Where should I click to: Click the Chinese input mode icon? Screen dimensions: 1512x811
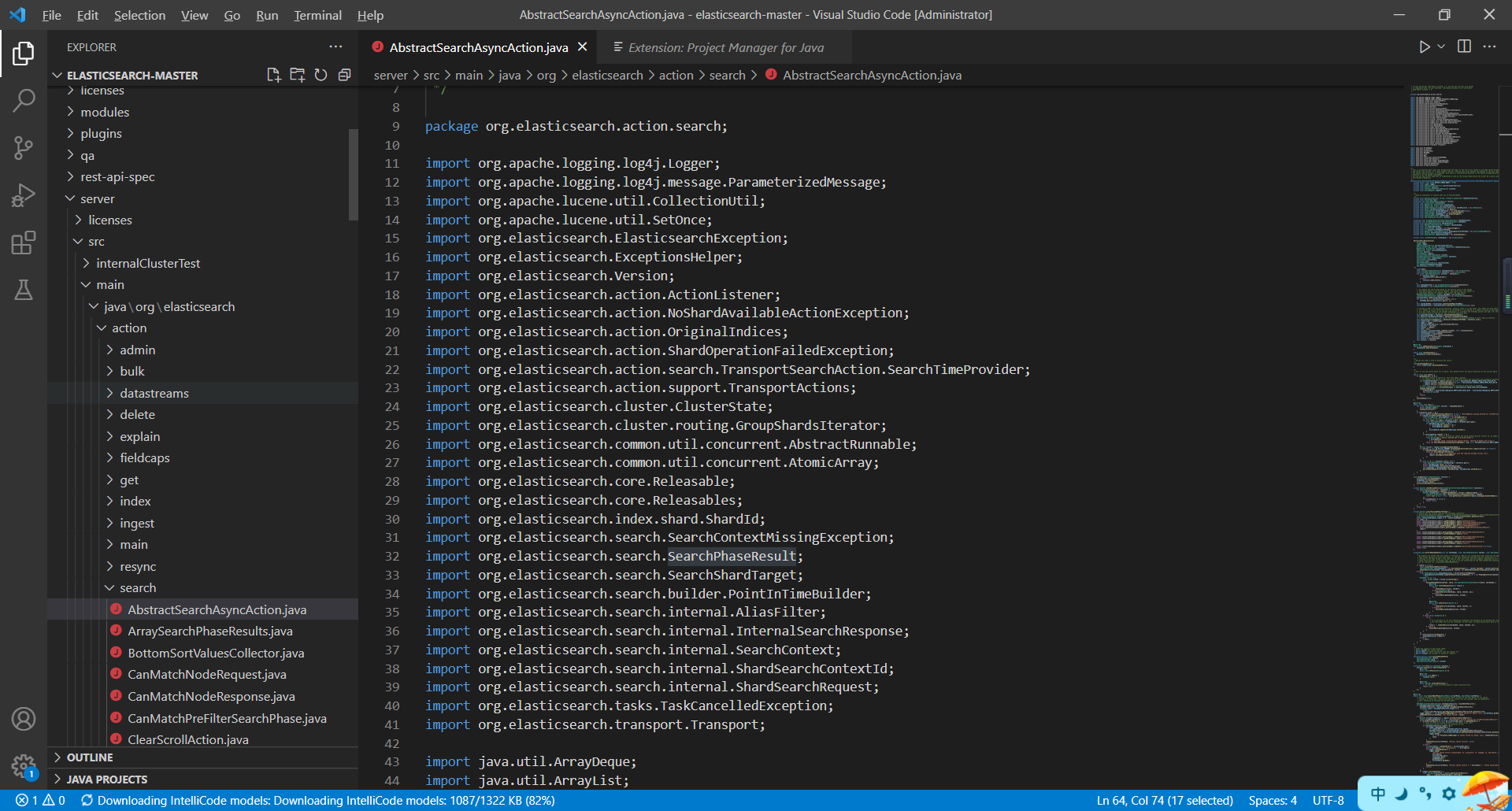[x=1378, y=794]
